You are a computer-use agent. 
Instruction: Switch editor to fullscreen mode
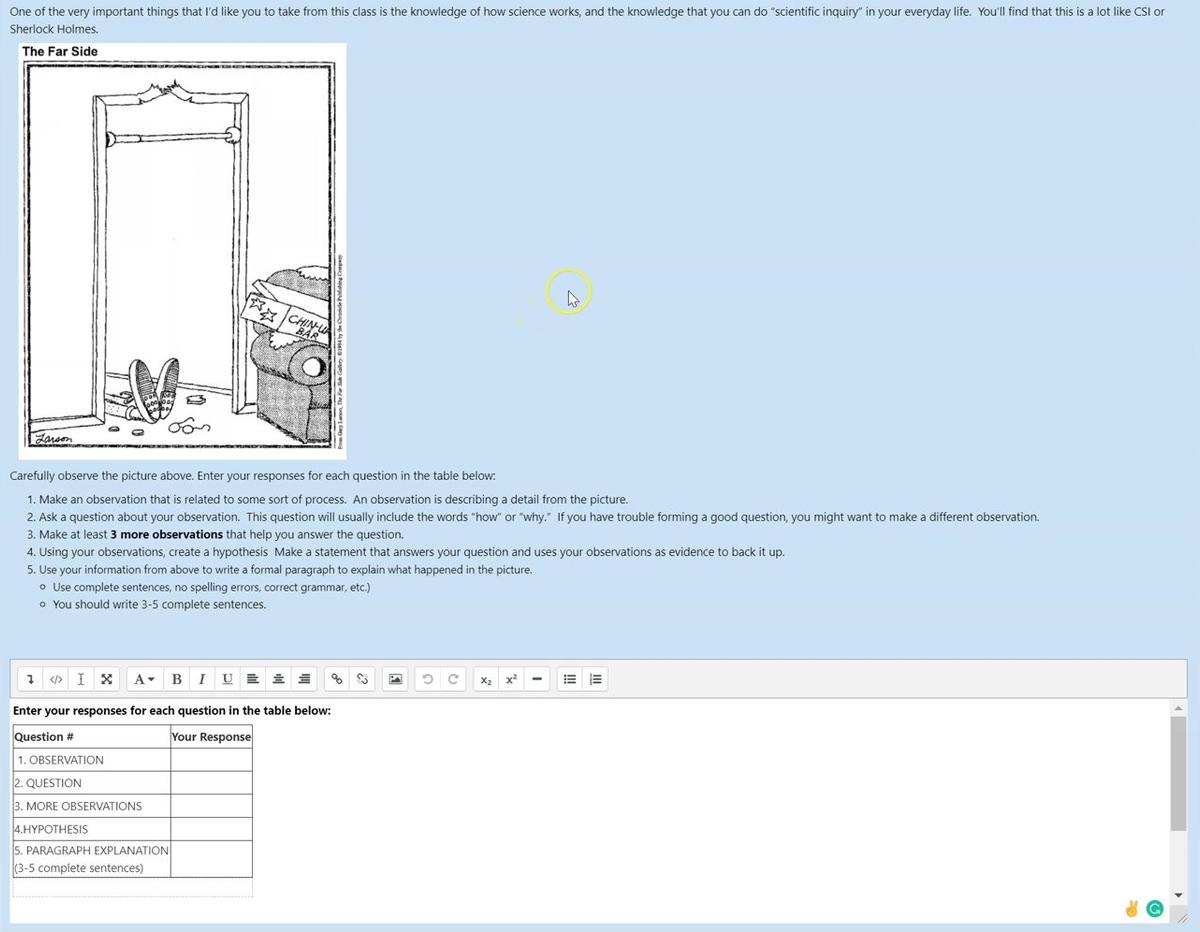pyautogui.click(x=106, y=679)
